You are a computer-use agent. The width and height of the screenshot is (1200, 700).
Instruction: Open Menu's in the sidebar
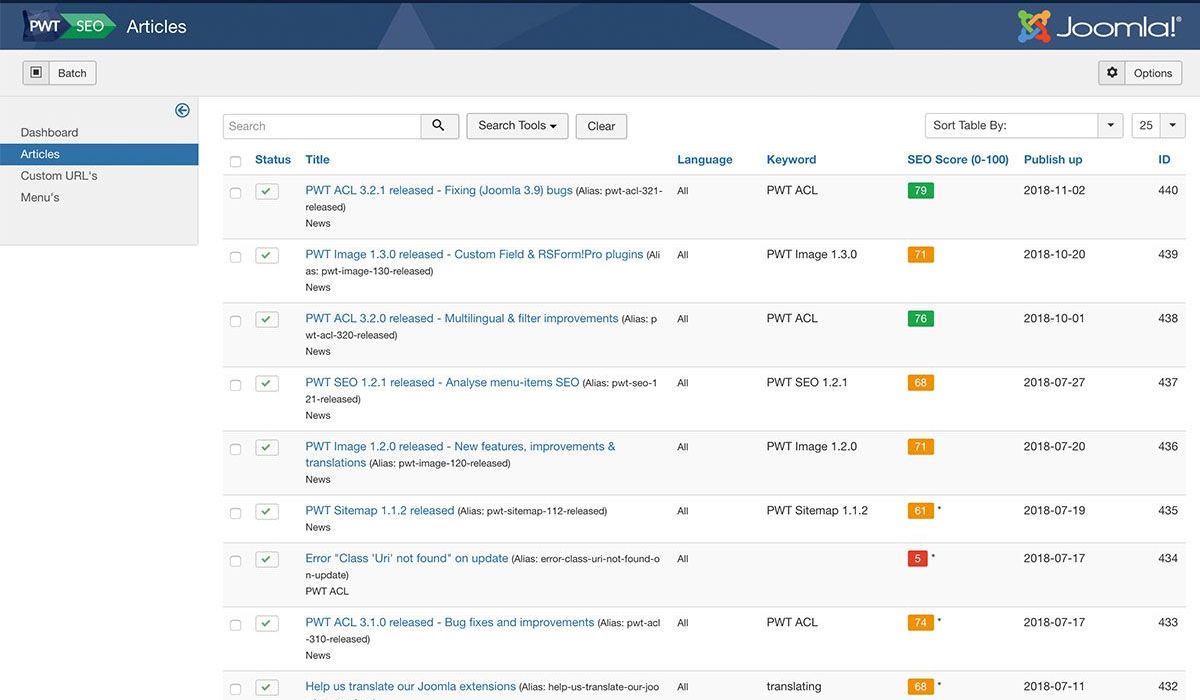40,198
